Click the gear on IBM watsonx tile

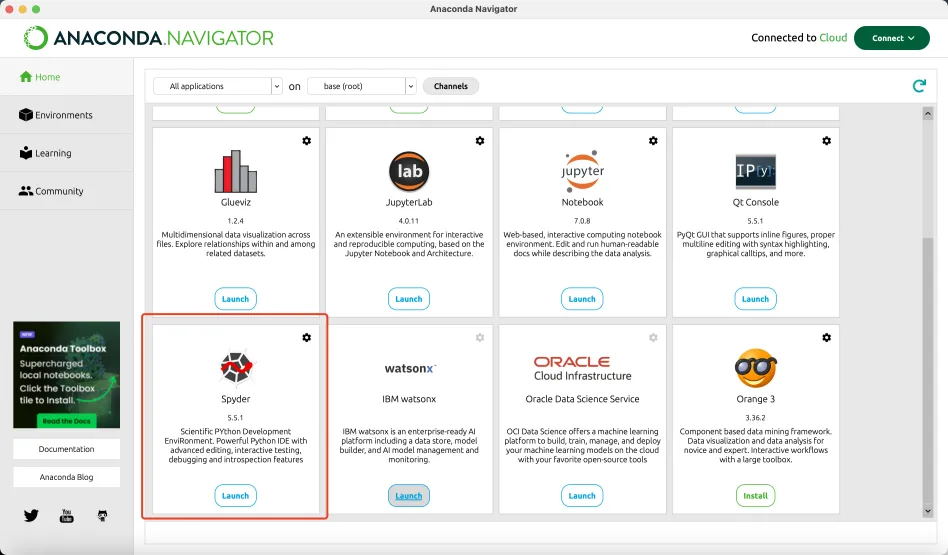point(480,337)
